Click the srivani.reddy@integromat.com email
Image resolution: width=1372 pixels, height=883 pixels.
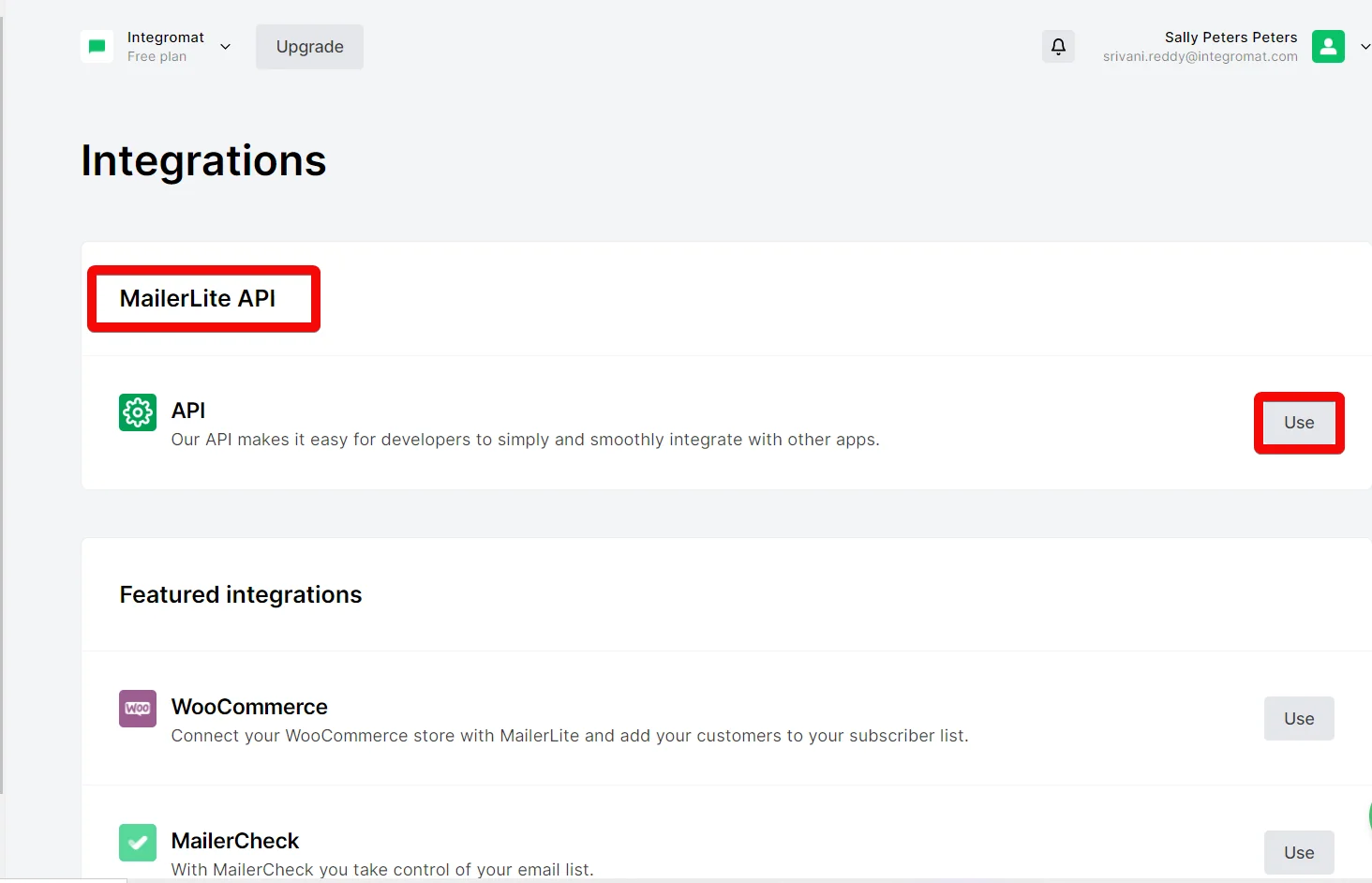point(1200,57)
